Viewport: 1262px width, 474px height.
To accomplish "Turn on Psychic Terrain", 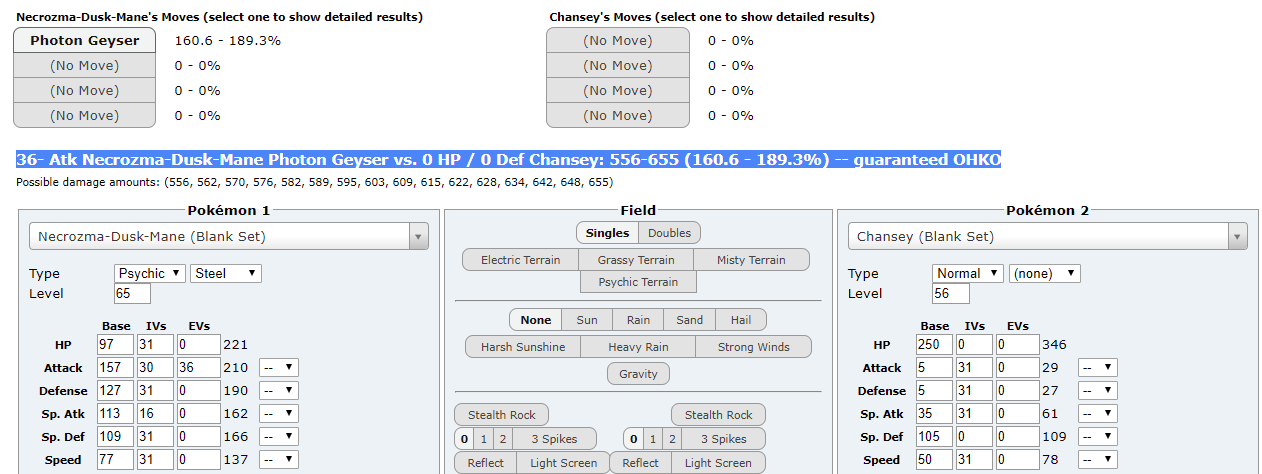I will pos(638,282).
